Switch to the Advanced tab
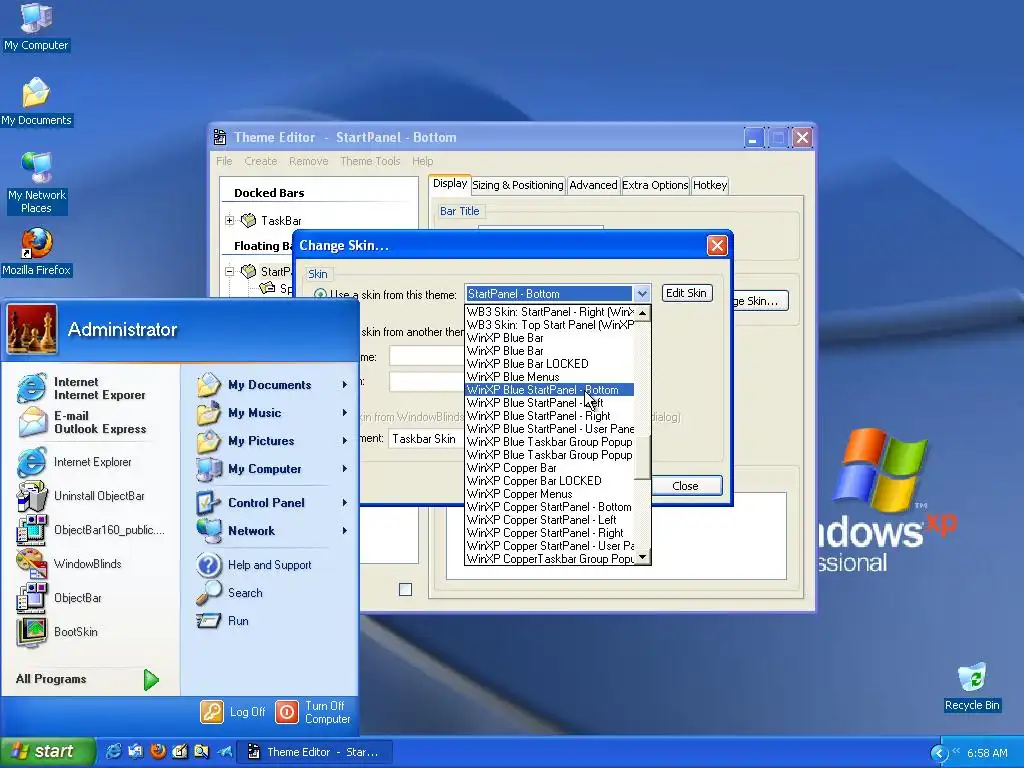The height and width of the screenshot is (768, 1024). click(593, 185)
